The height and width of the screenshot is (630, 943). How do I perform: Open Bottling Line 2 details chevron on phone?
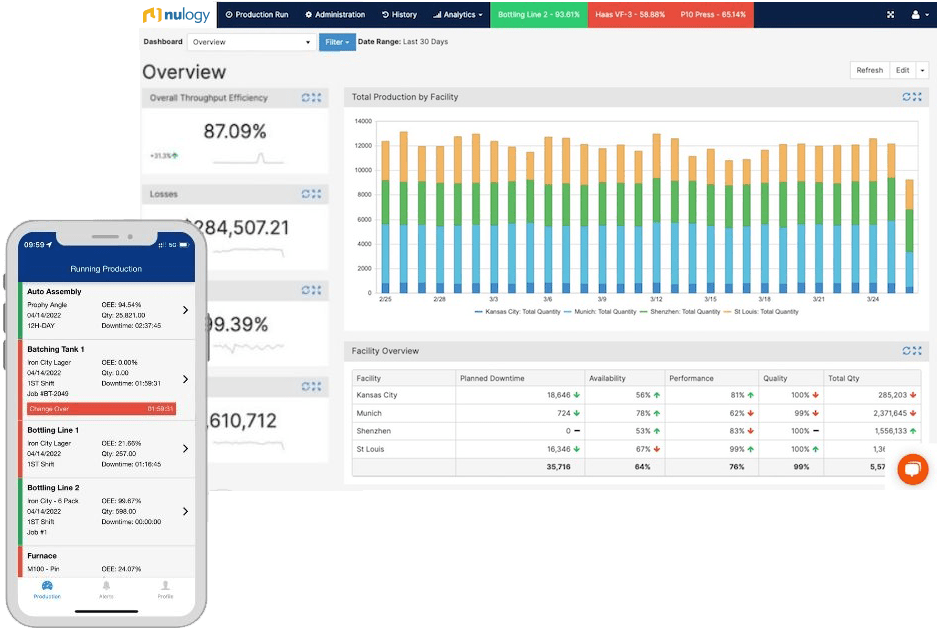pyautogui.click(x=185, y=511)
